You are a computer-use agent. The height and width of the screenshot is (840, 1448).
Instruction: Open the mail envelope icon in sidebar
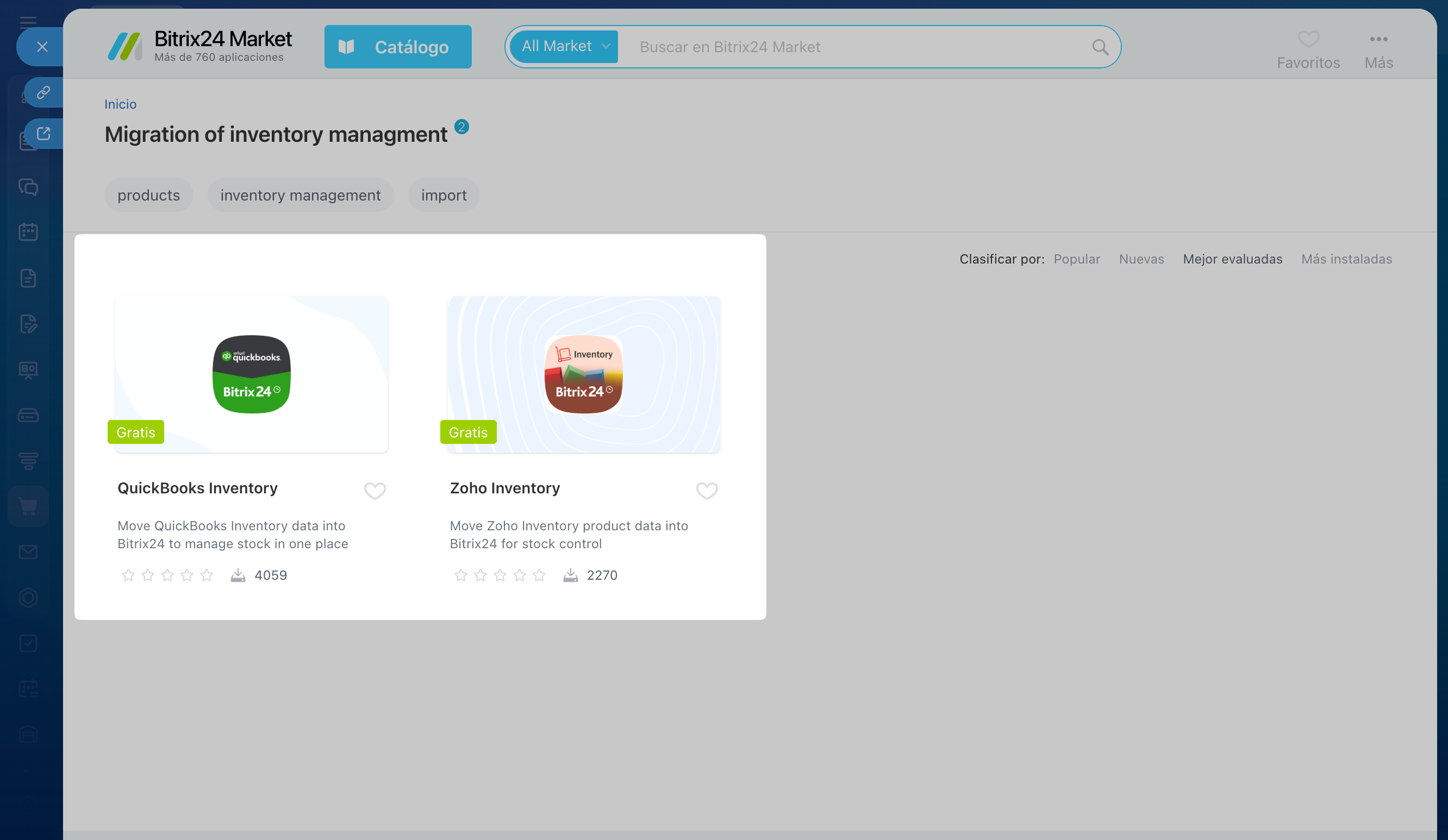coord(28,552)
